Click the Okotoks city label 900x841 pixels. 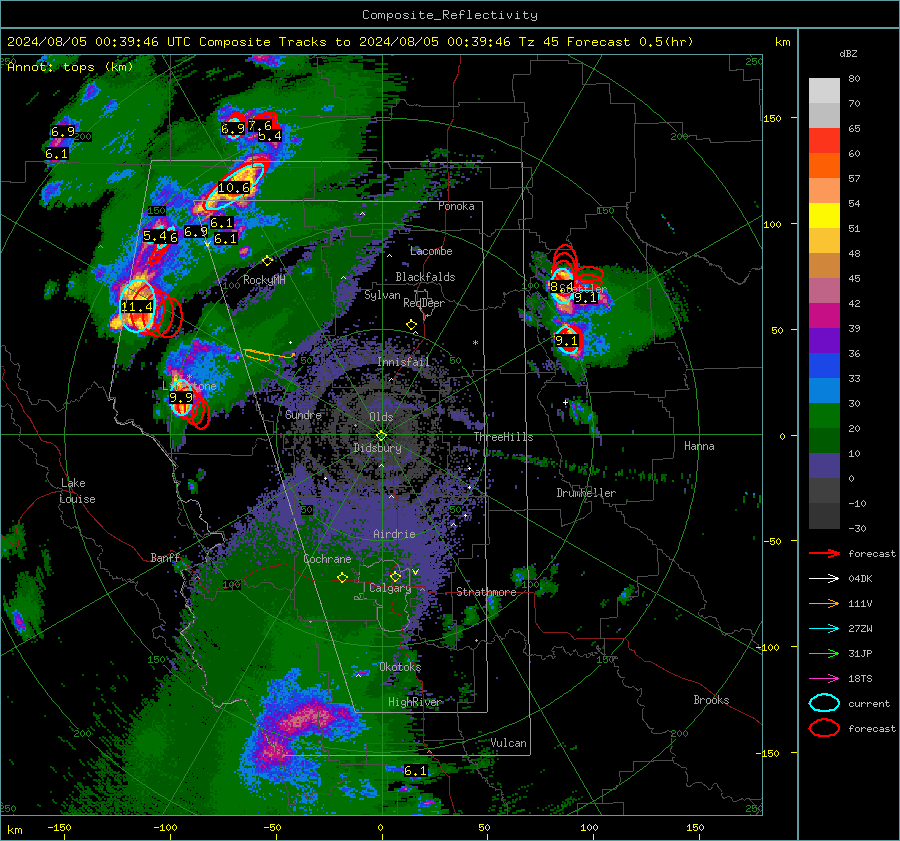400,667
